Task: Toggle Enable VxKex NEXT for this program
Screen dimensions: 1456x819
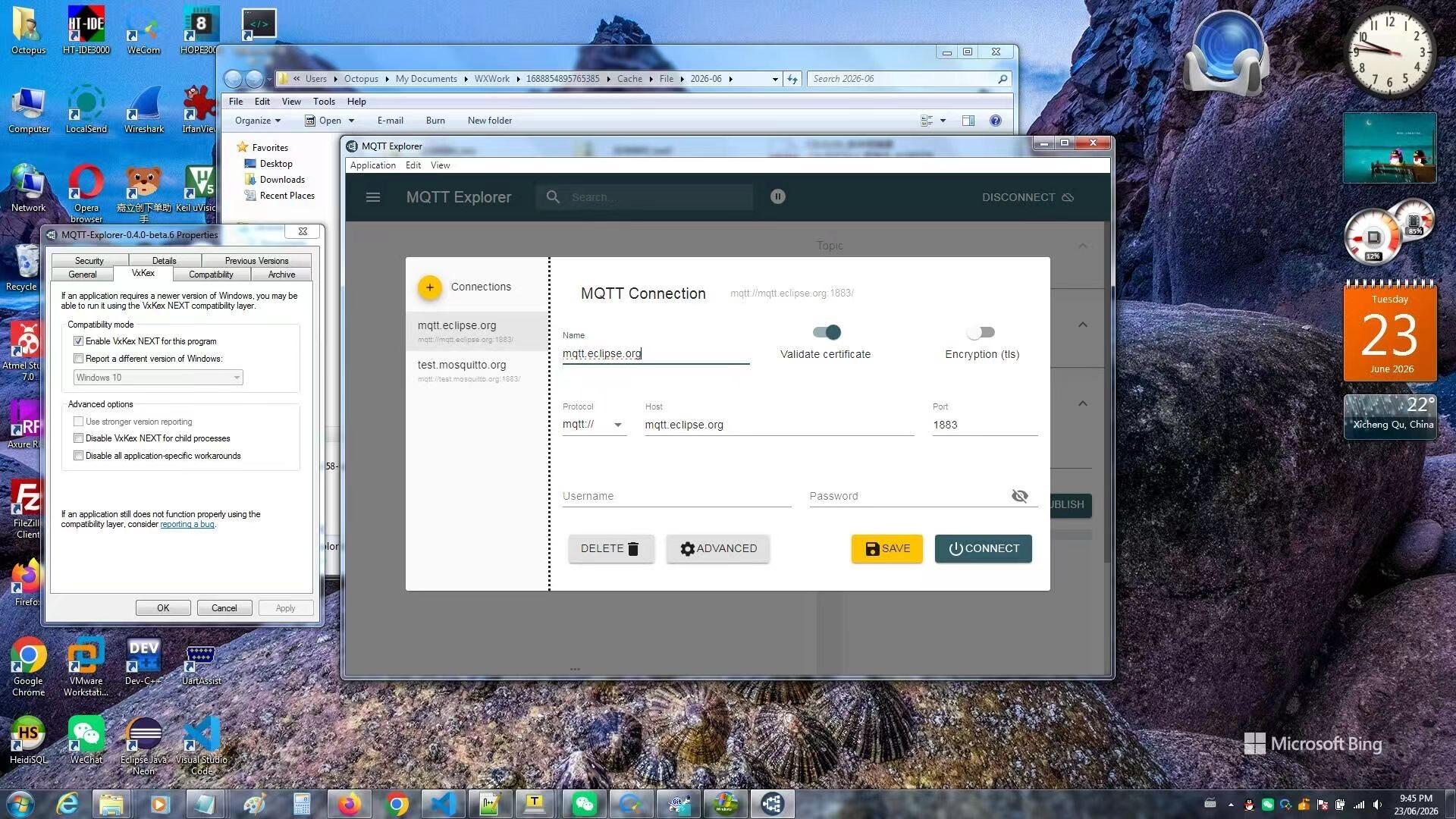Action: coord(78,341)
